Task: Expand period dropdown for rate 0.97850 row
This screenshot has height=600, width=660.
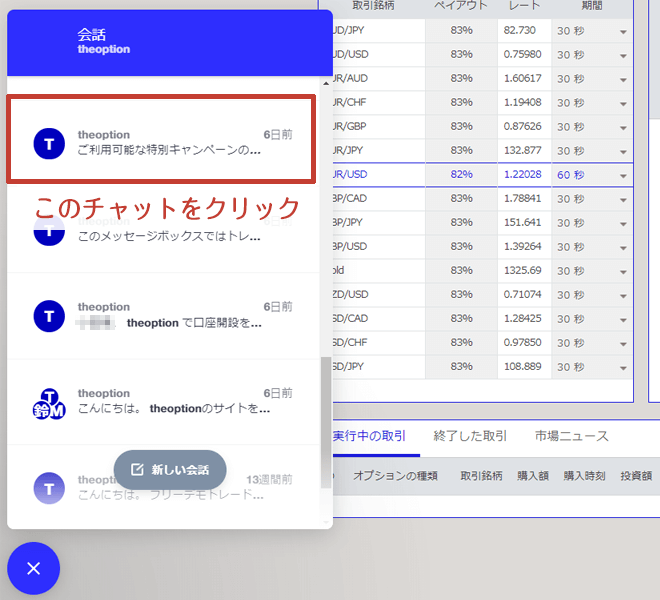Action: coord(623,344)
